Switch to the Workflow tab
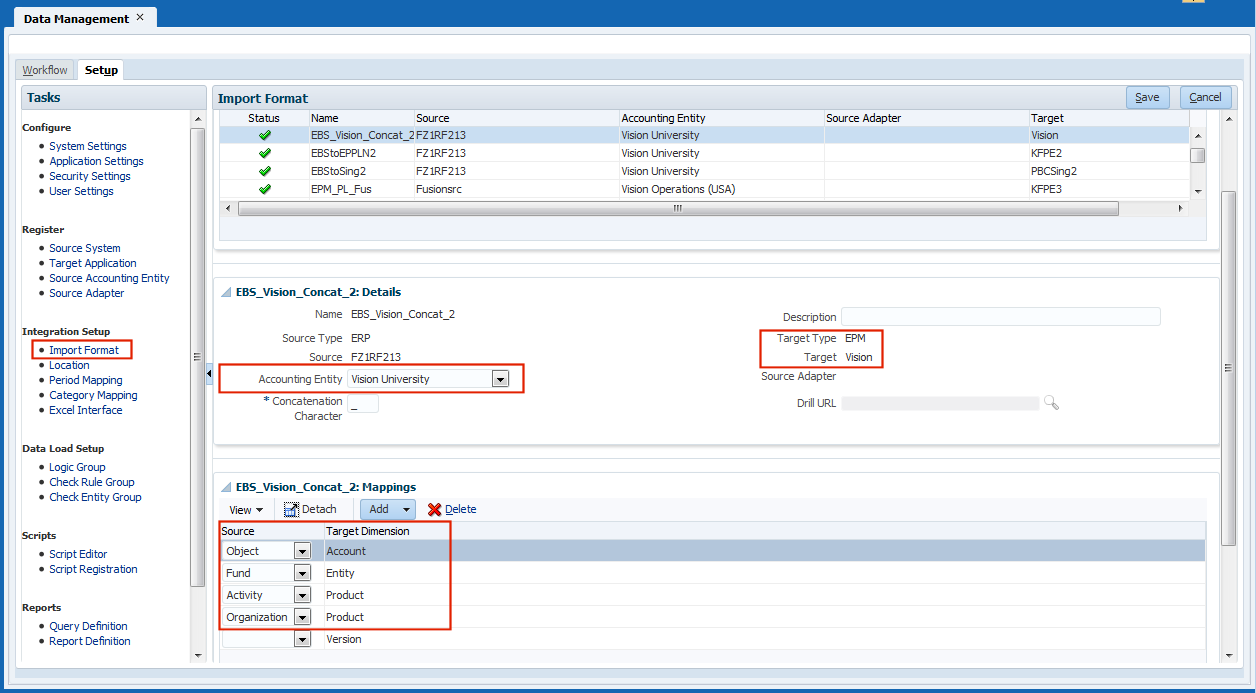The width and height of the screenshot is (1256, 693). (45, 70)
